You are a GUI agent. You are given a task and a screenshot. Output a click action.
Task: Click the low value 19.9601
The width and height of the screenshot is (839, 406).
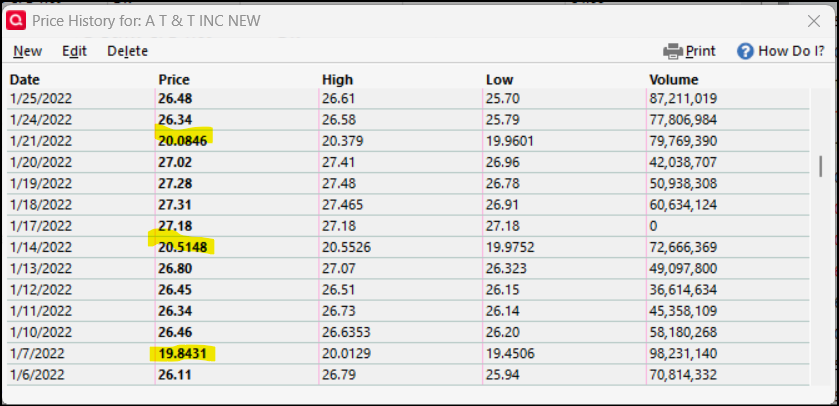pos(510,141)
